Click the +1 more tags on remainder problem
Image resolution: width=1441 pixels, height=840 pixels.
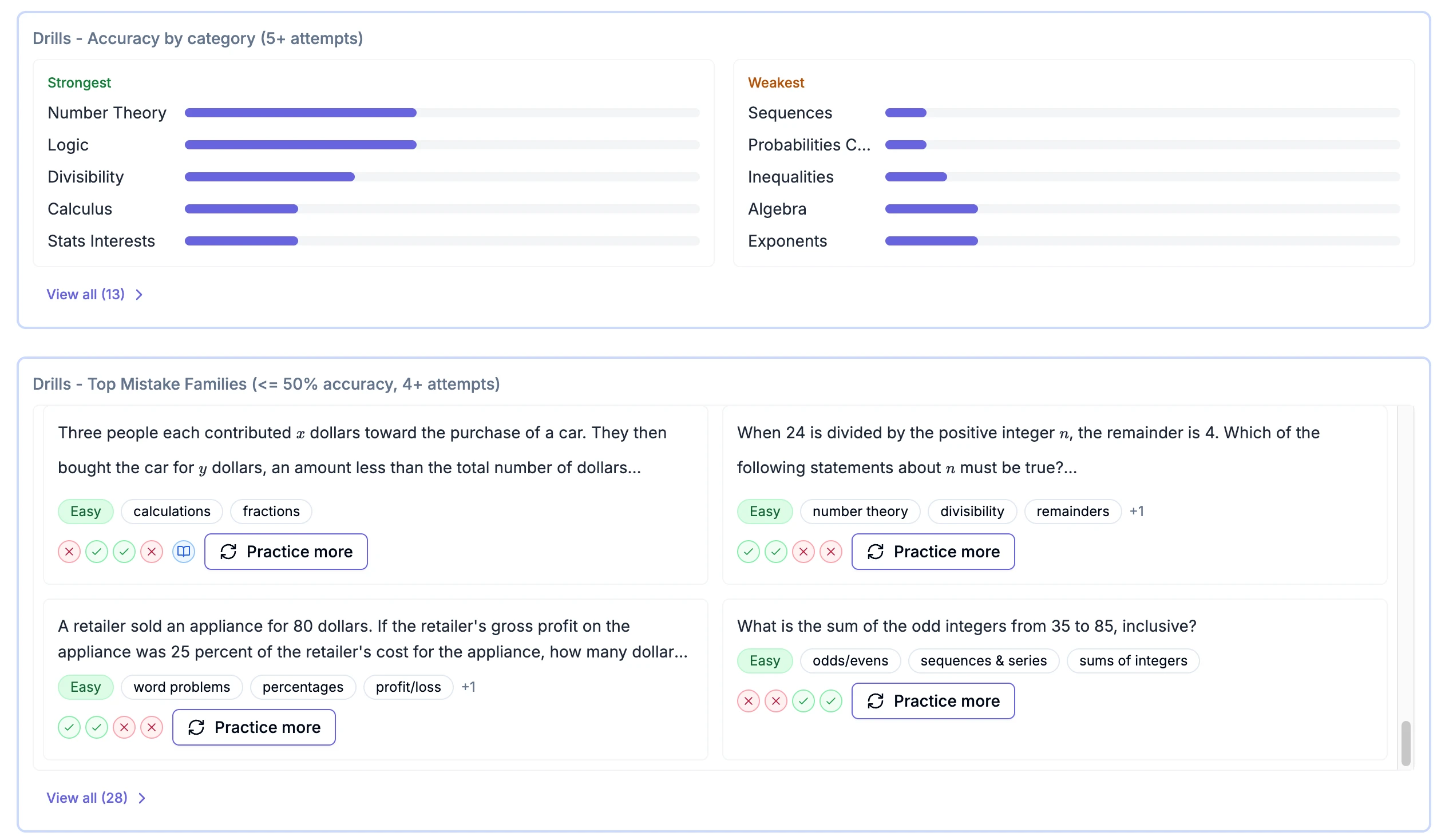point(1137,511)
